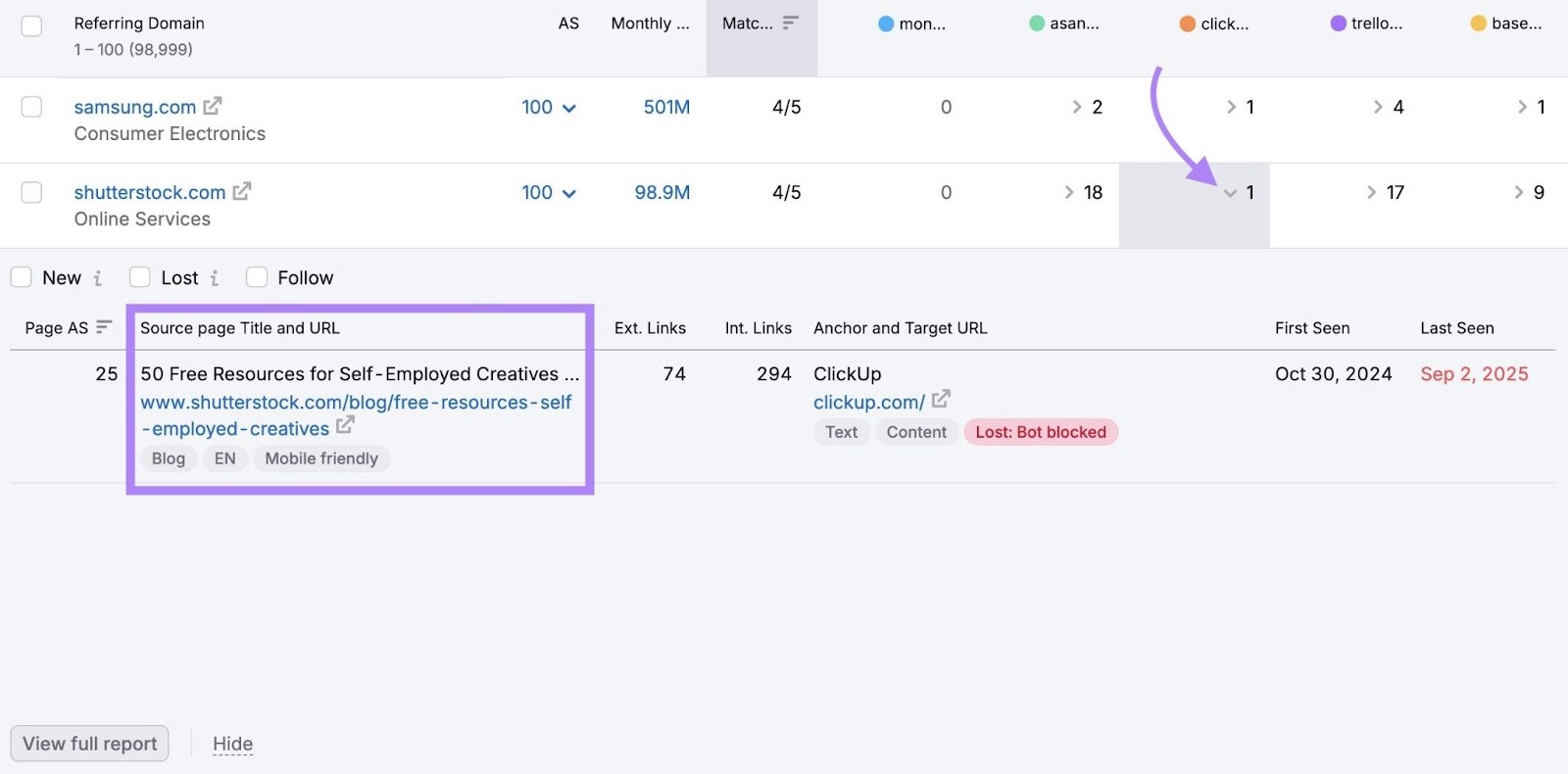The height and width of the screenshot is (774, 1568).
Task: Click the View full report button
Action: click(x=89, y=744)
